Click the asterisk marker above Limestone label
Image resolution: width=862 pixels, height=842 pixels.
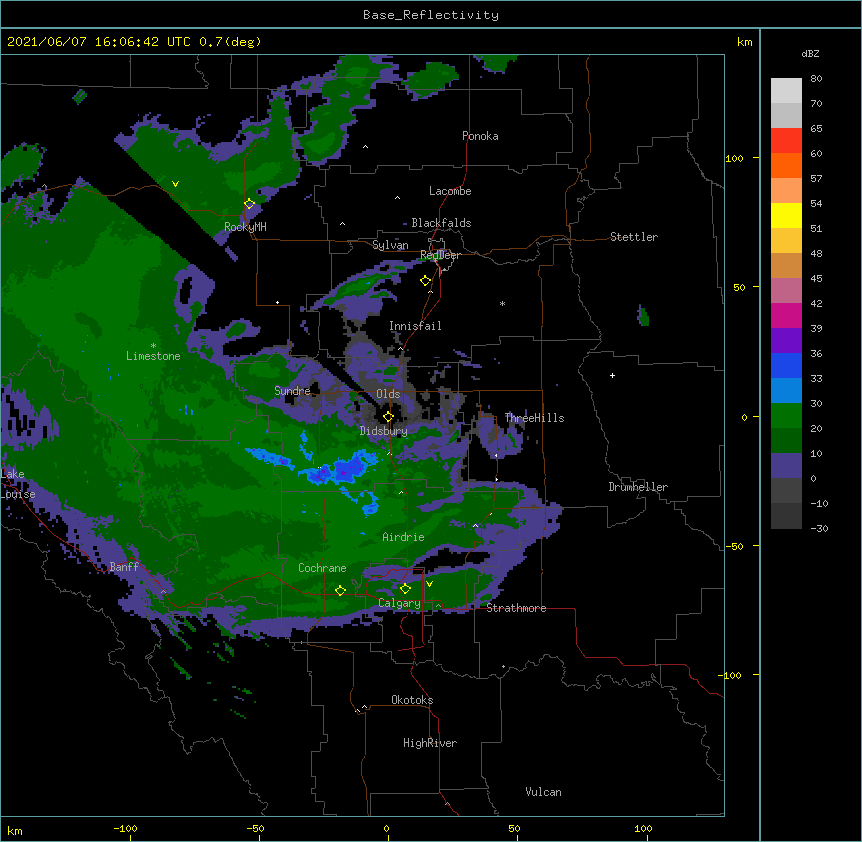(x=153, y=346)
